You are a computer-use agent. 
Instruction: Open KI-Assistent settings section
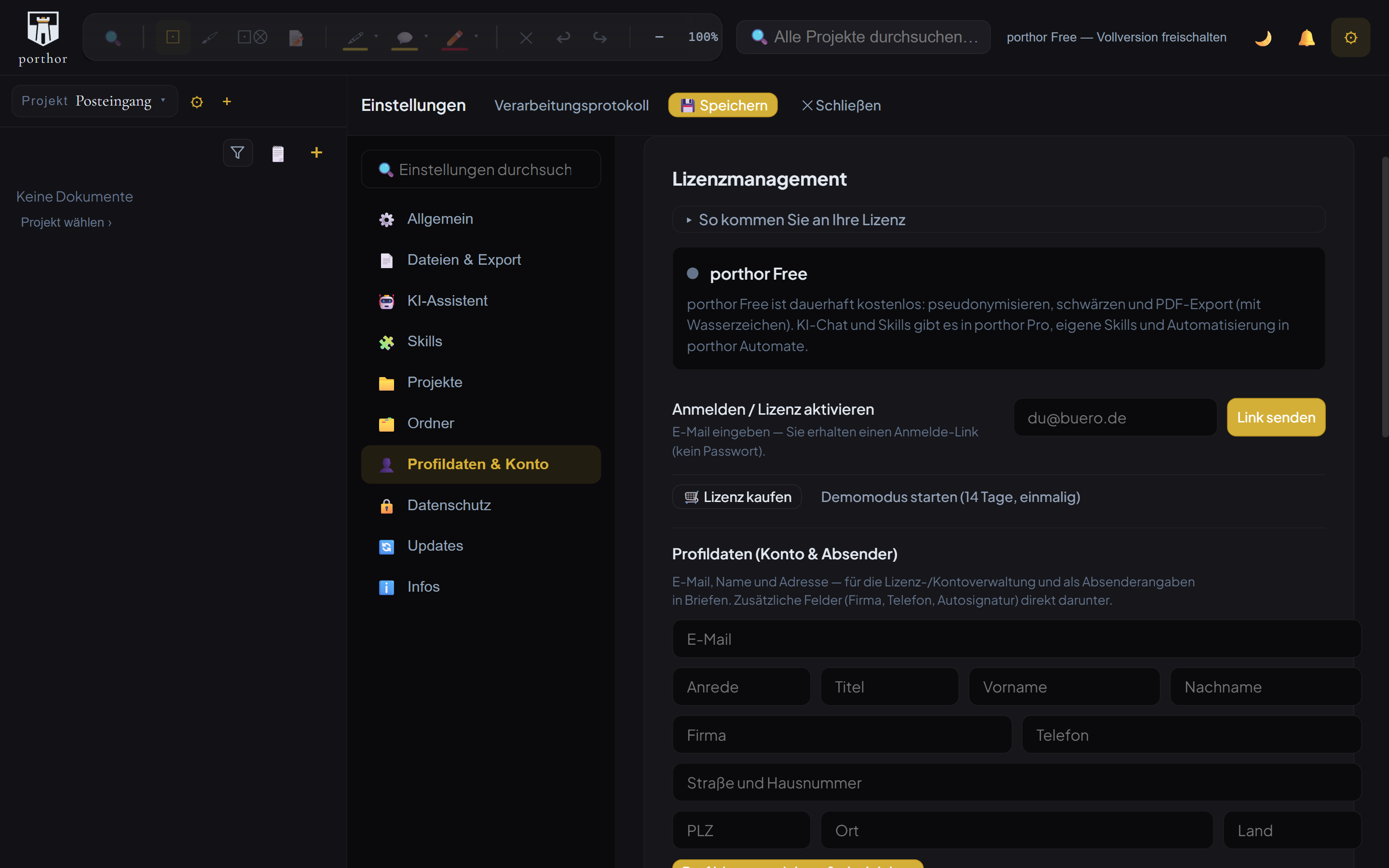point(481,301)
